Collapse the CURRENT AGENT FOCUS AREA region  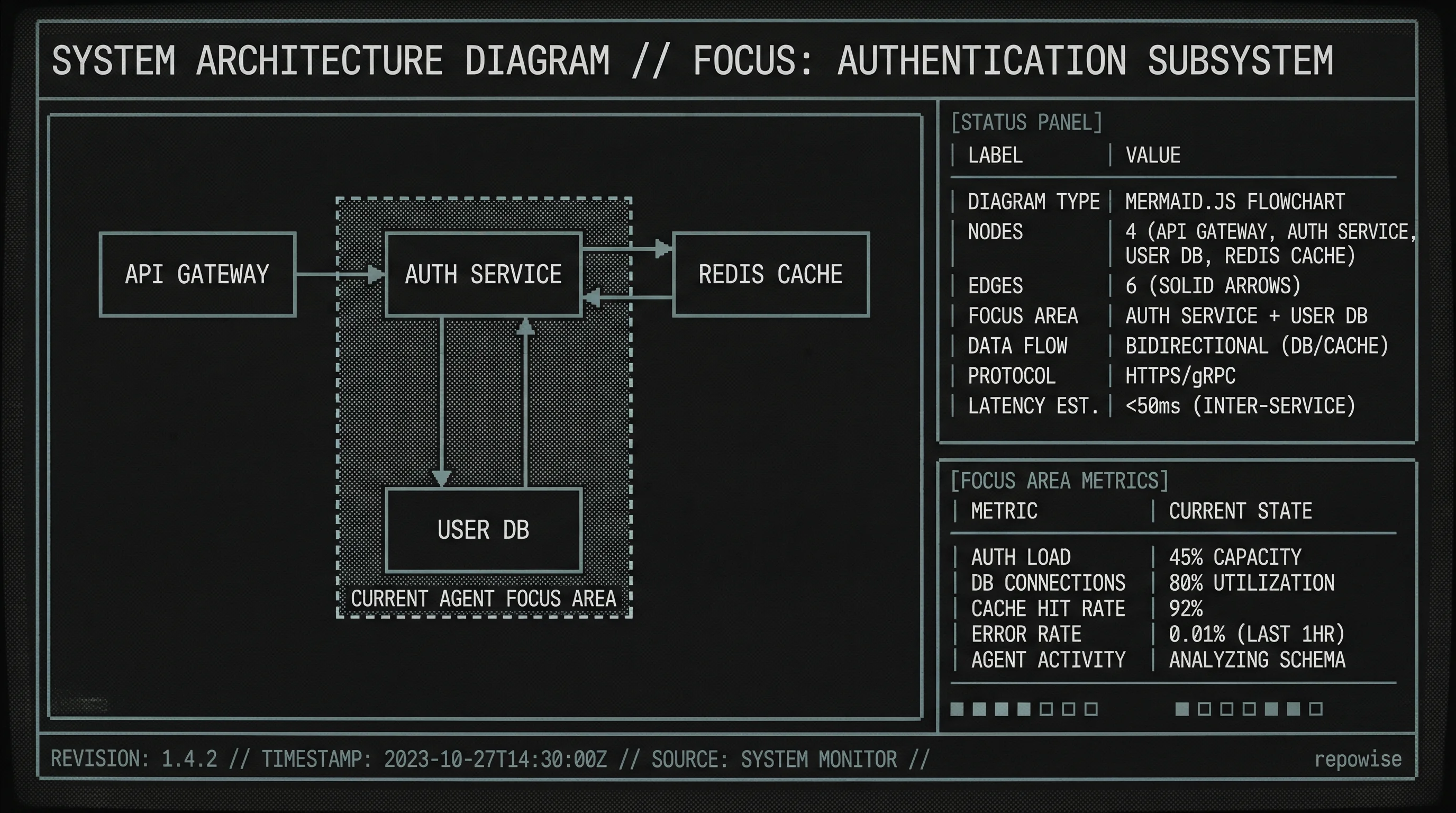tap(485, 600)
